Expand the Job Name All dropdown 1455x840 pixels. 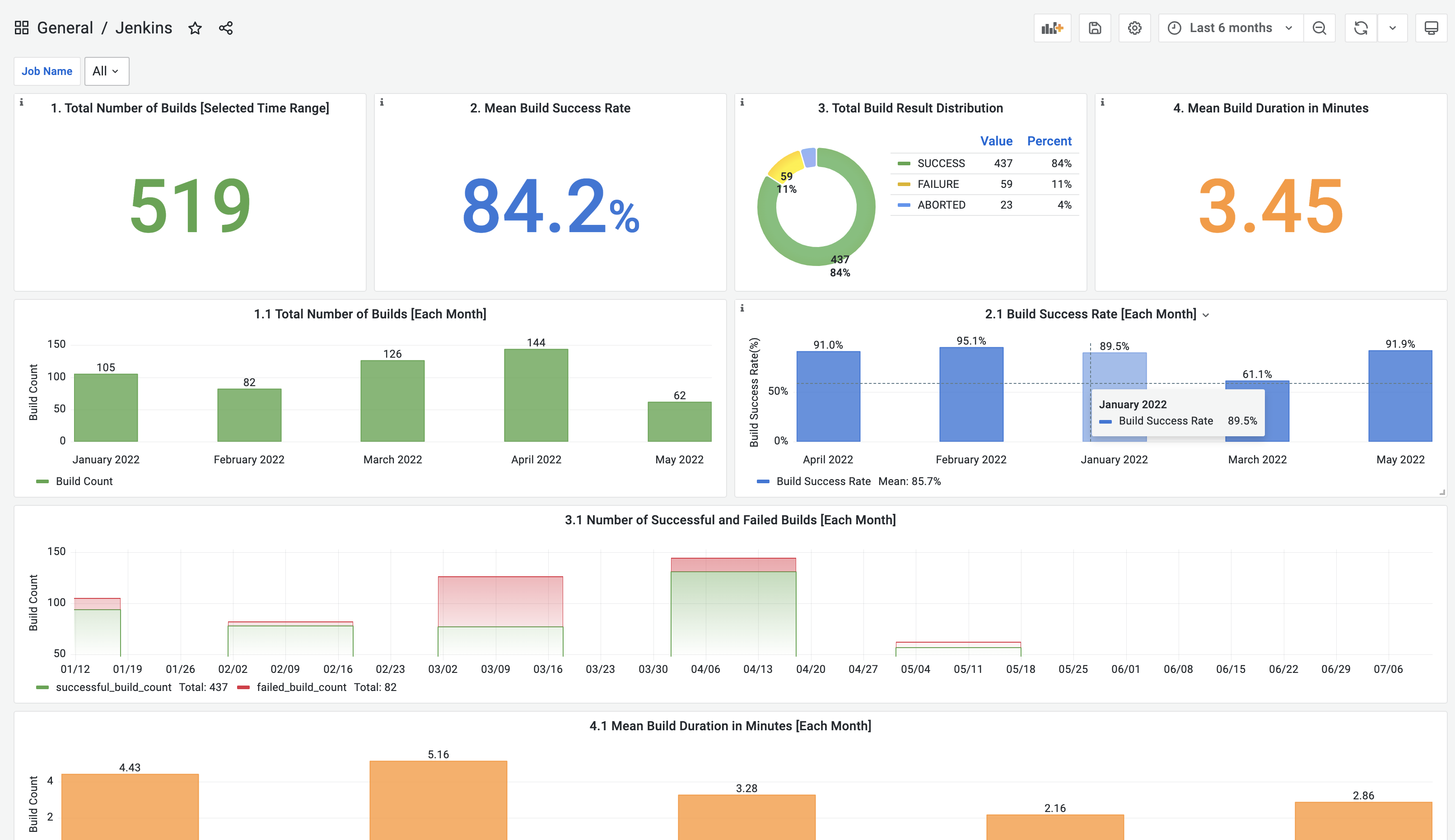[107, 71]
